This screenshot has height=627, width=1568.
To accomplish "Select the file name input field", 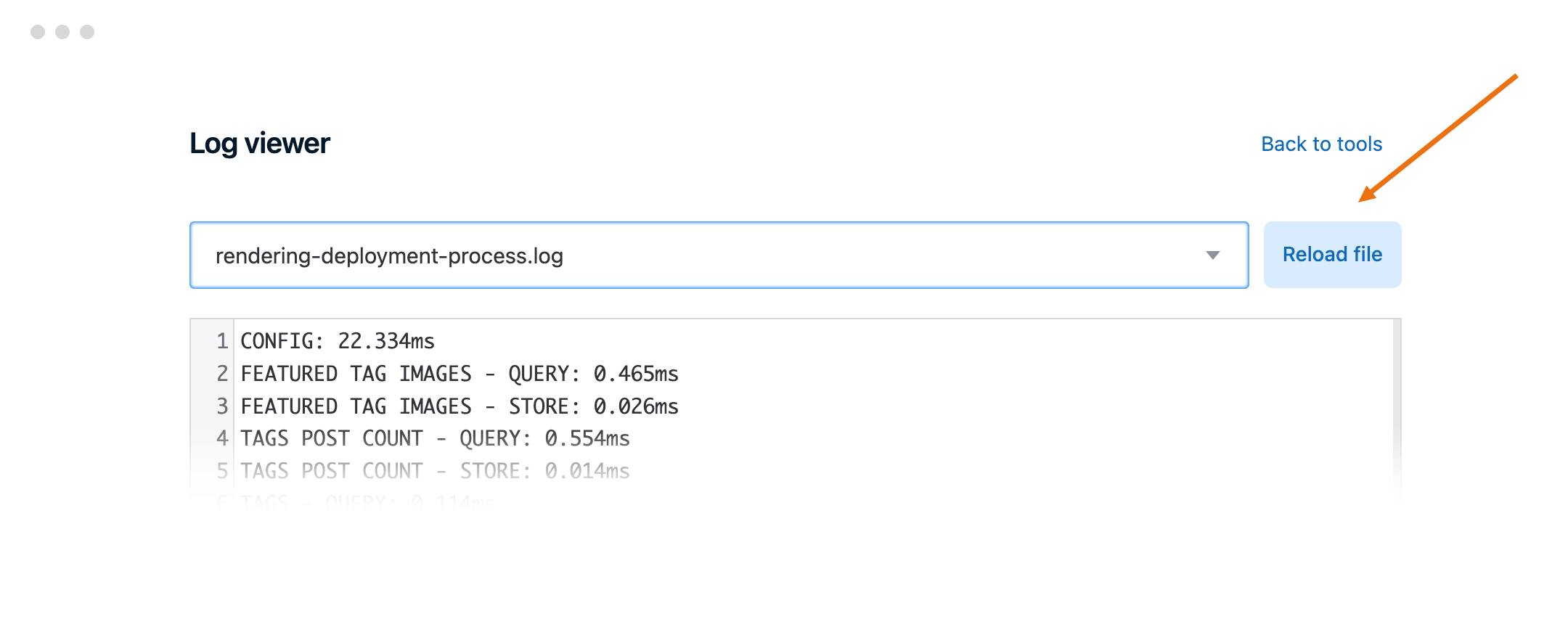I will coord(508,255).
